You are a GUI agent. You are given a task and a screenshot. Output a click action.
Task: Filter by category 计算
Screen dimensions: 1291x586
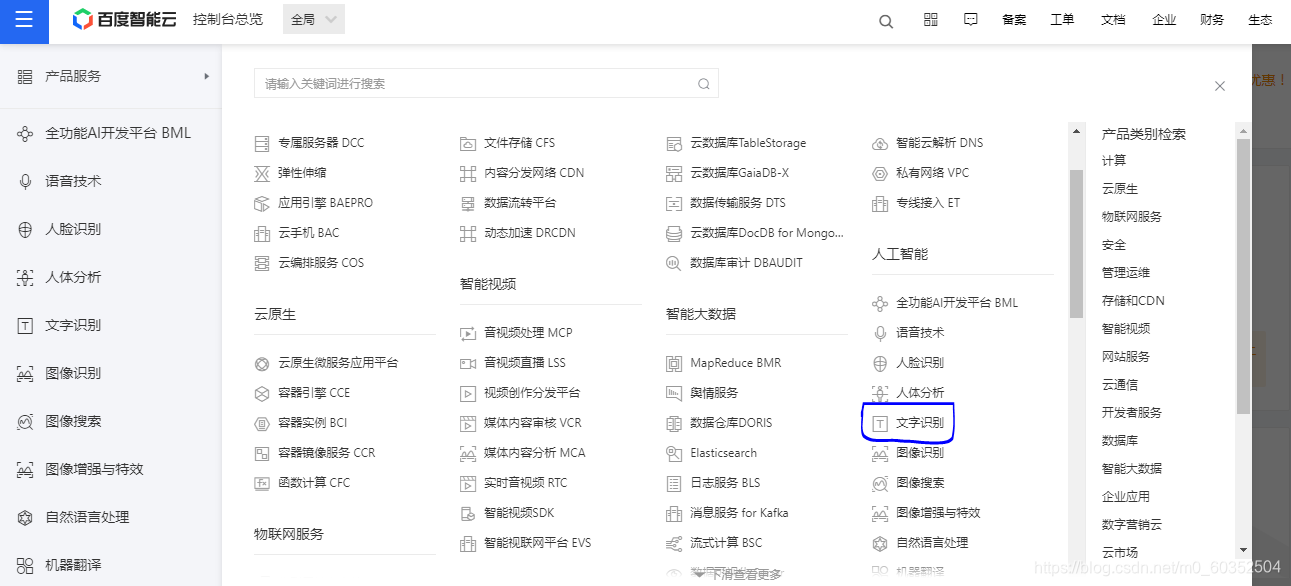1114,160
